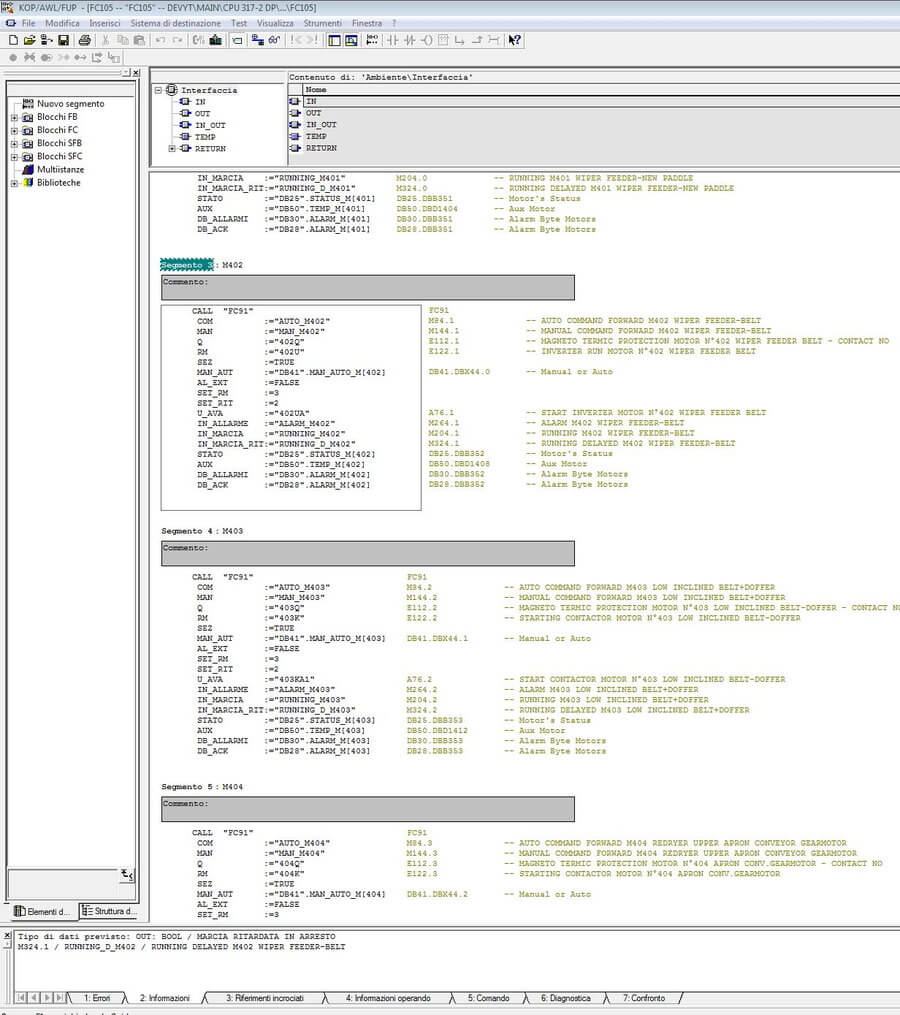Expand the RETURN node in the Interfaccia tree

[x=172, y=148]
